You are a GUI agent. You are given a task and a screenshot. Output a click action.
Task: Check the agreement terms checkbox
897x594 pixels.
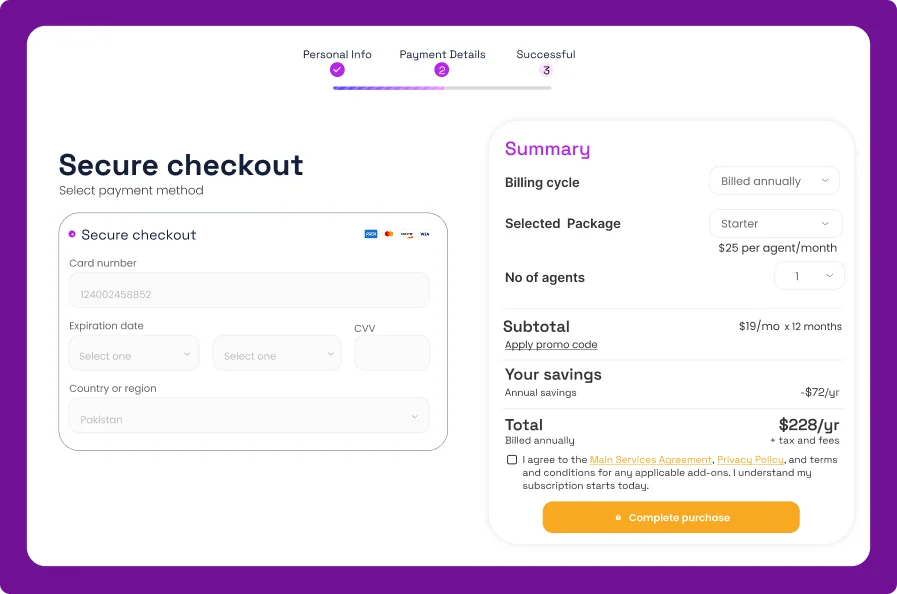512,460
